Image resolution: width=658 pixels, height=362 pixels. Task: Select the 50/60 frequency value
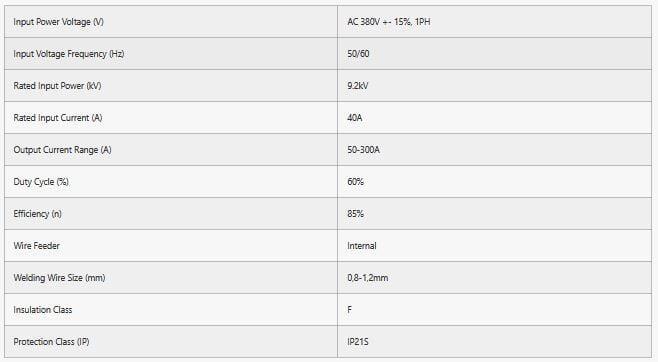tap(358, 54)
